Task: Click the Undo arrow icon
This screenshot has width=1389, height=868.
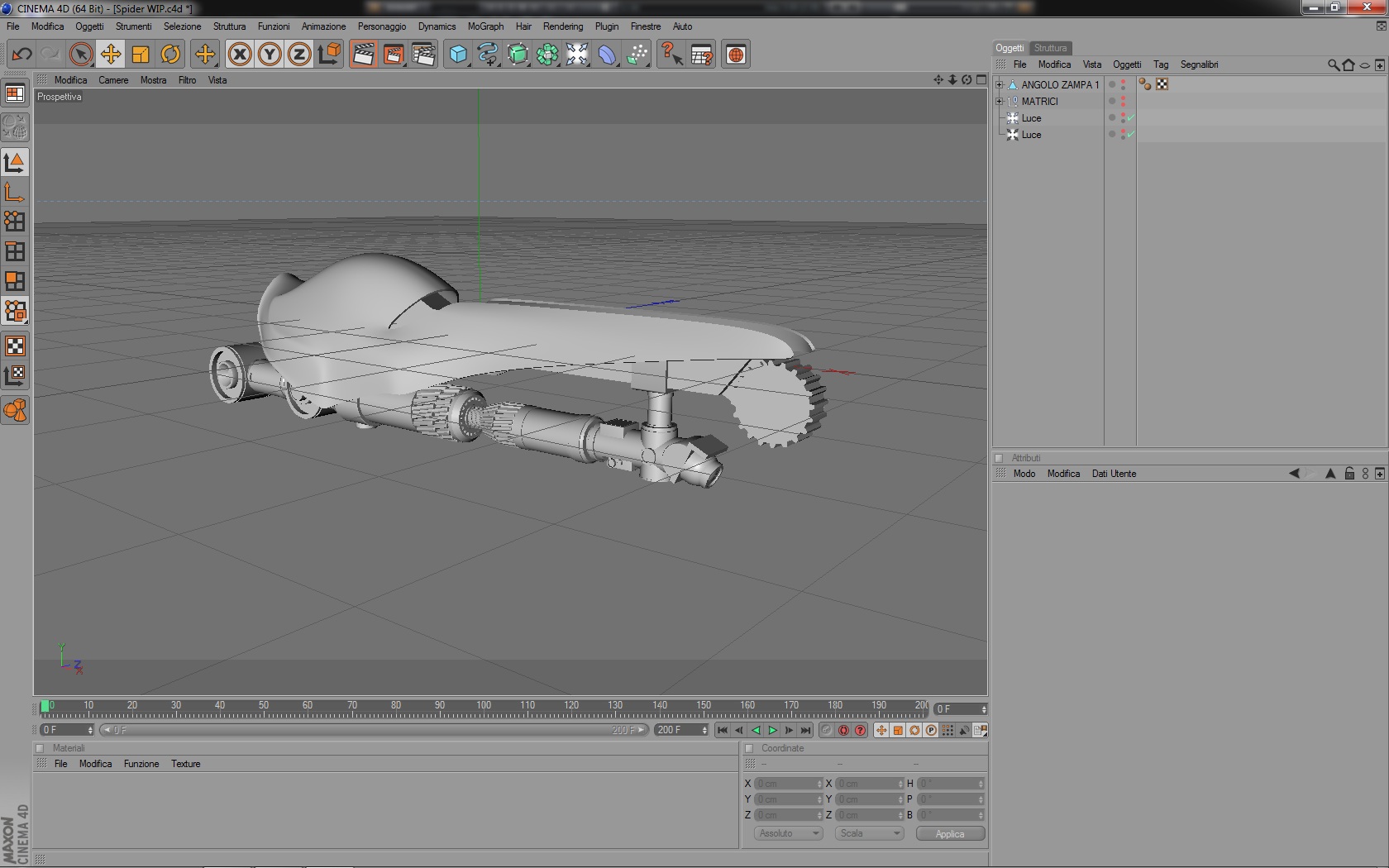Action: (x=21, y=55)
